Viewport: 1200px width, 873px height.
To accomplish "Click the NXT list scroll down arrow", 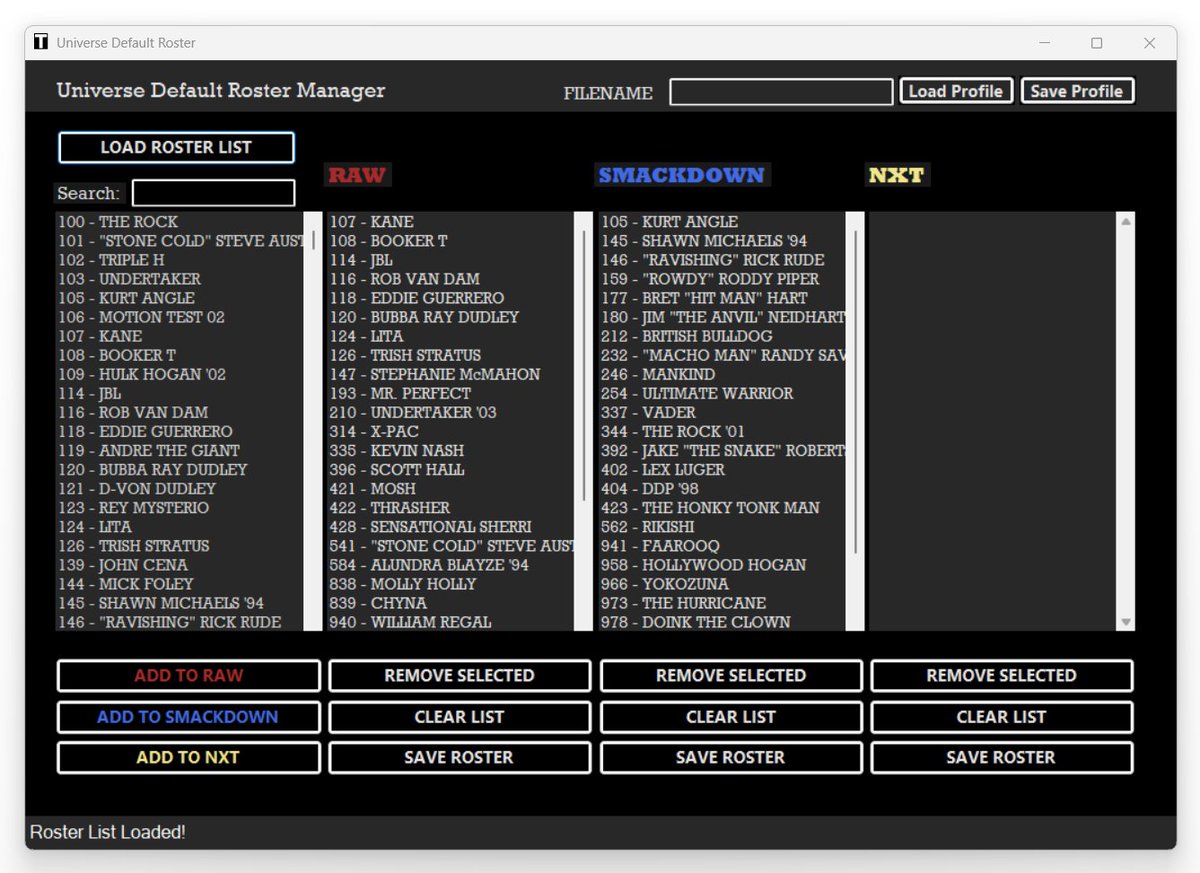I will [x=1126, y=622].
